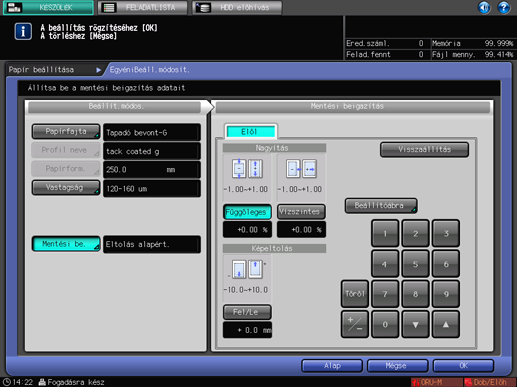This screenshot has height=387, width=517.
Task: Tap keypad number 1
Action: click(385, 233)
